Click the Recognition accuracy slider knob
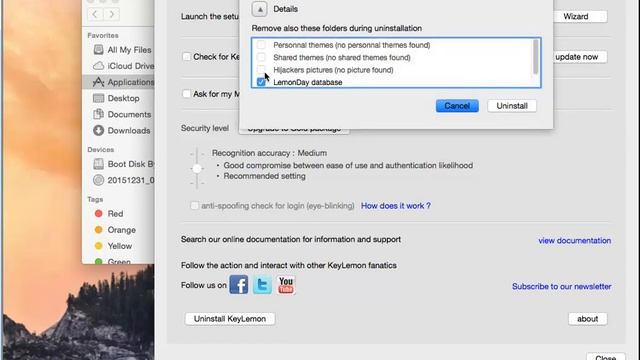This screenshot has height=360, width=640. click(197, 169)
